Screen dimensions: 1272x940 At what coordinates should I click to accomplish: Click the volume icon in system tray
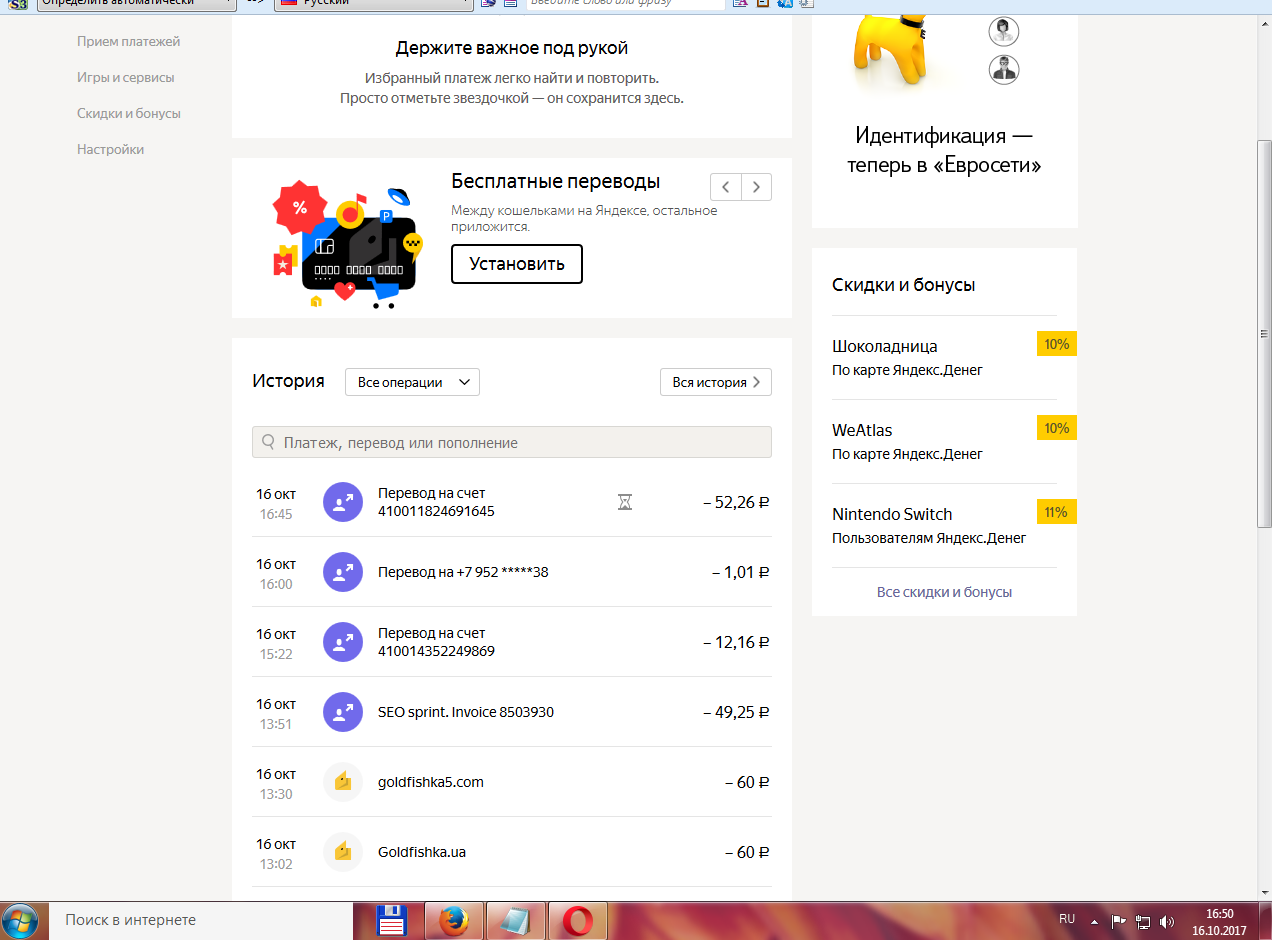coord(1166,920)
